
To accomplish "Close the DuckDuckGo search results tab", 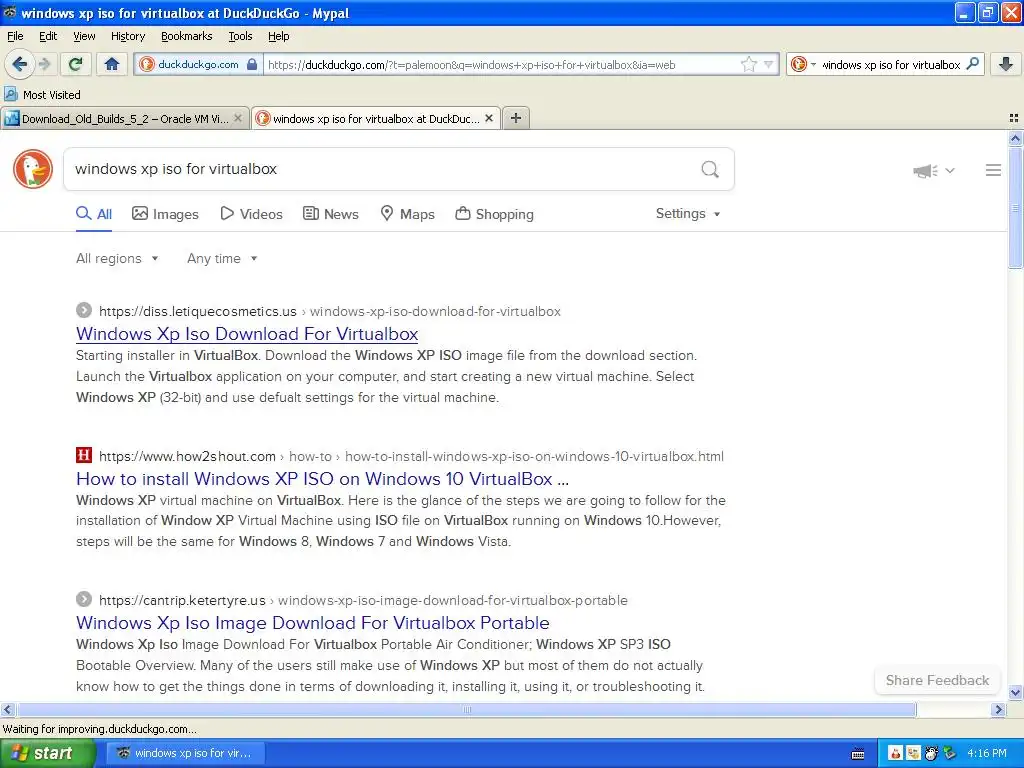I will (x=488, y=118).
